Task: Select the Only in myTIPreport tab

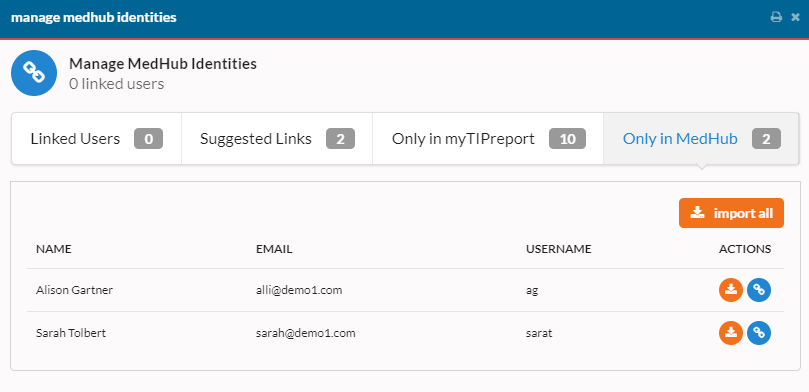Action: tap(488, 139)
